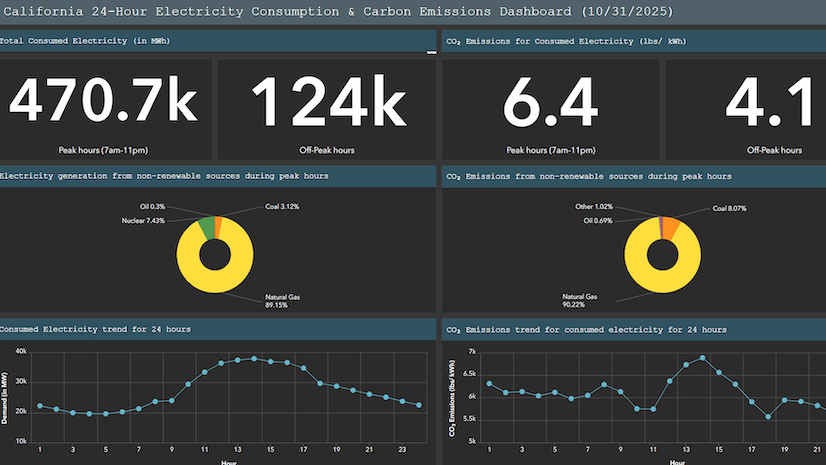826x465 pixels.
Task: Click the small white handle under electricity header
Action: [431, 52]
